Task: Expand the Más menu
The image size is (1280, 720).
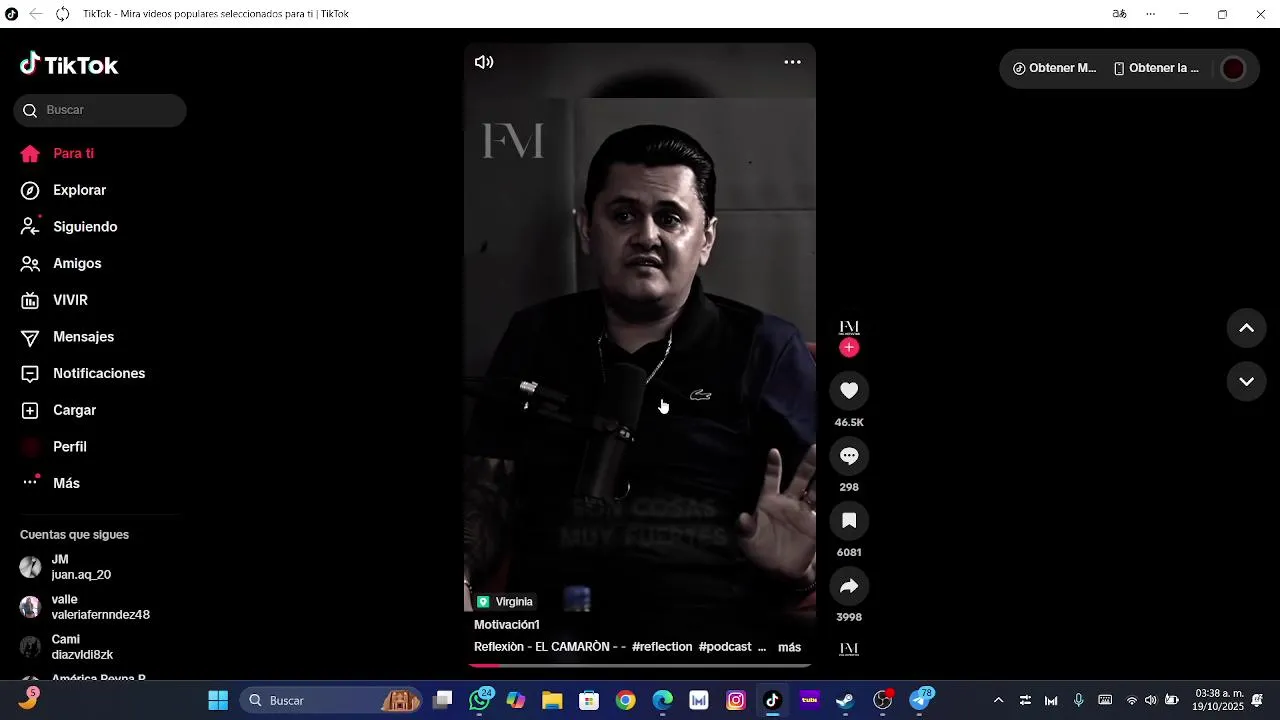Action: coord(50,483)
